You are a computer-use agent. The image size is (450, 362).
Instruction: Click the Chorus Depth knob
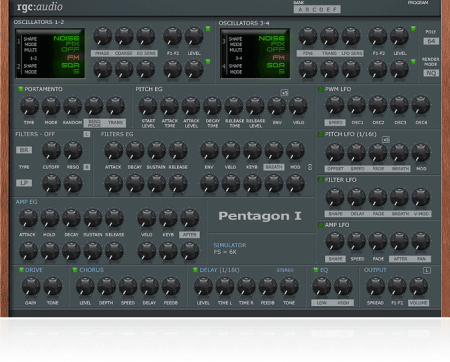[x=106, y=286]
